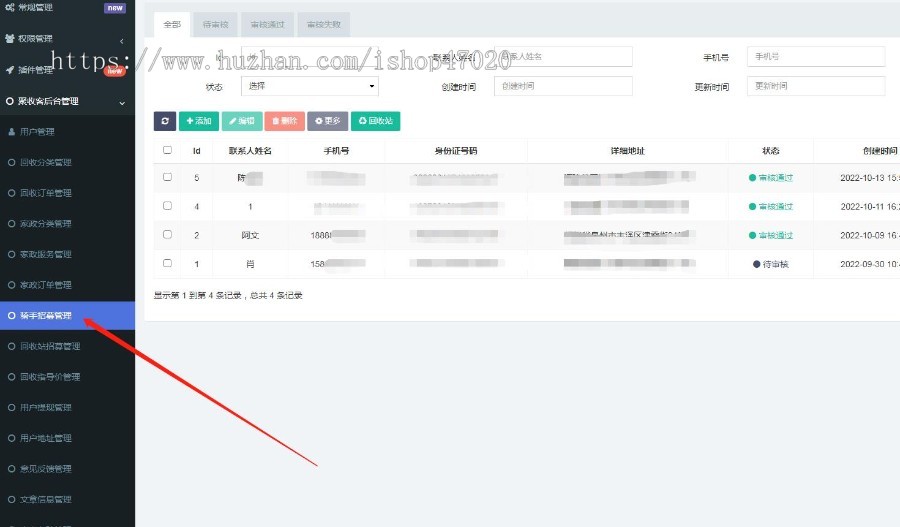The width and height of the screenshot is (900, 527).
Task: Open 回收站招募管理 in the sidebar
Action: click(50, 346)
